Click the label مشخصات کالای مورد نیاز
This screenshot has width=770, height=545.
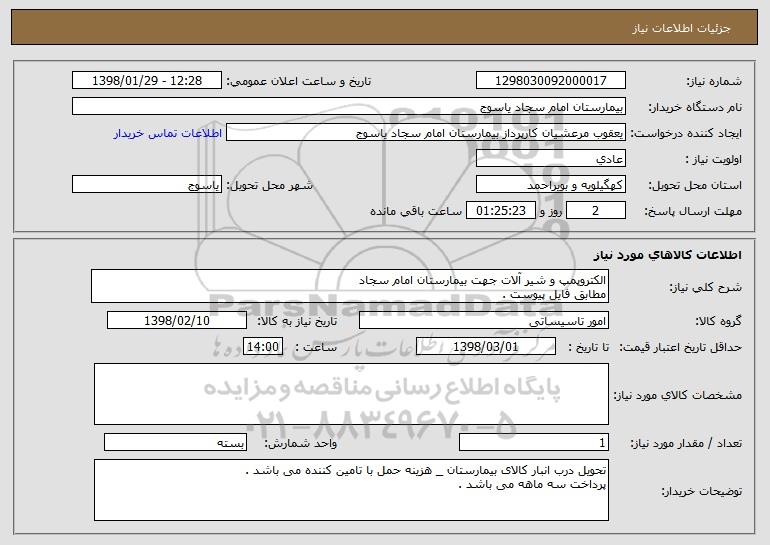(x=678, y=395)
